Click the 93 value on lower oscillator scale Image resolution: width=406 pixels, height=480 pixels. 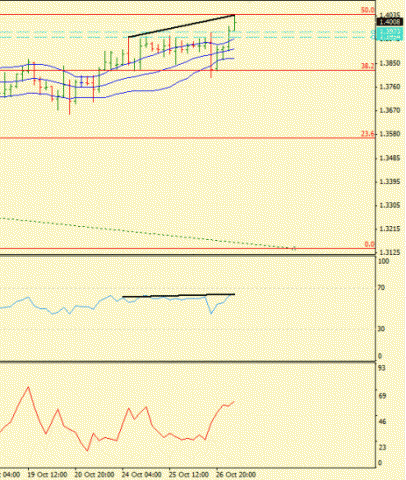(382, 368)
